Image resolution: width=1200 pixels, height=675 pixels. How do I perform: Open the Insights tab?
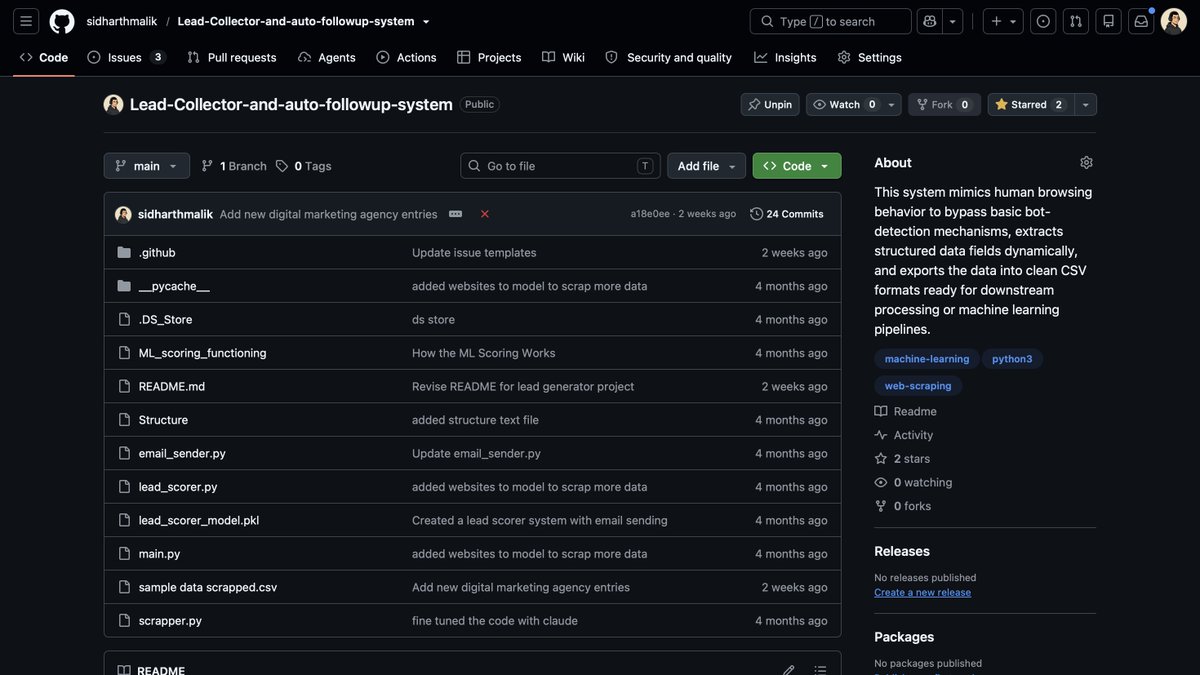pyautogui.click(x=785, y=57)
